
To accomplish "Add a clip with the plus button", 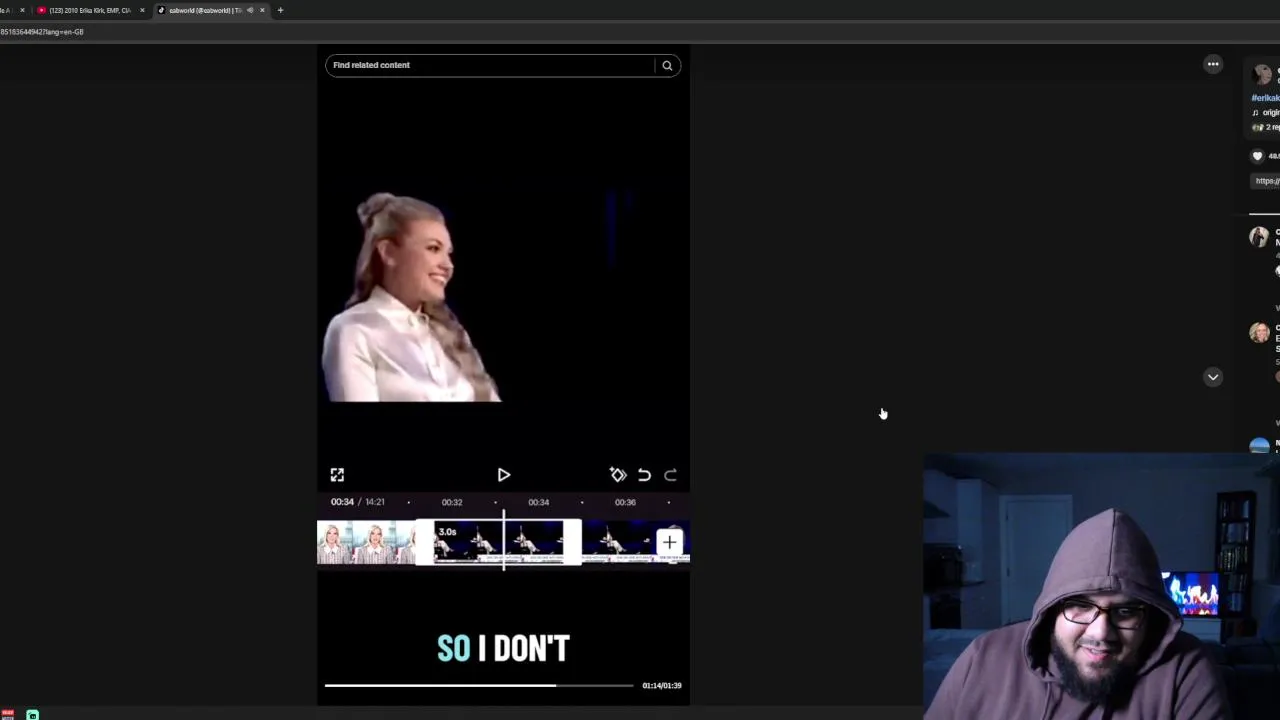I will point(669,543).
